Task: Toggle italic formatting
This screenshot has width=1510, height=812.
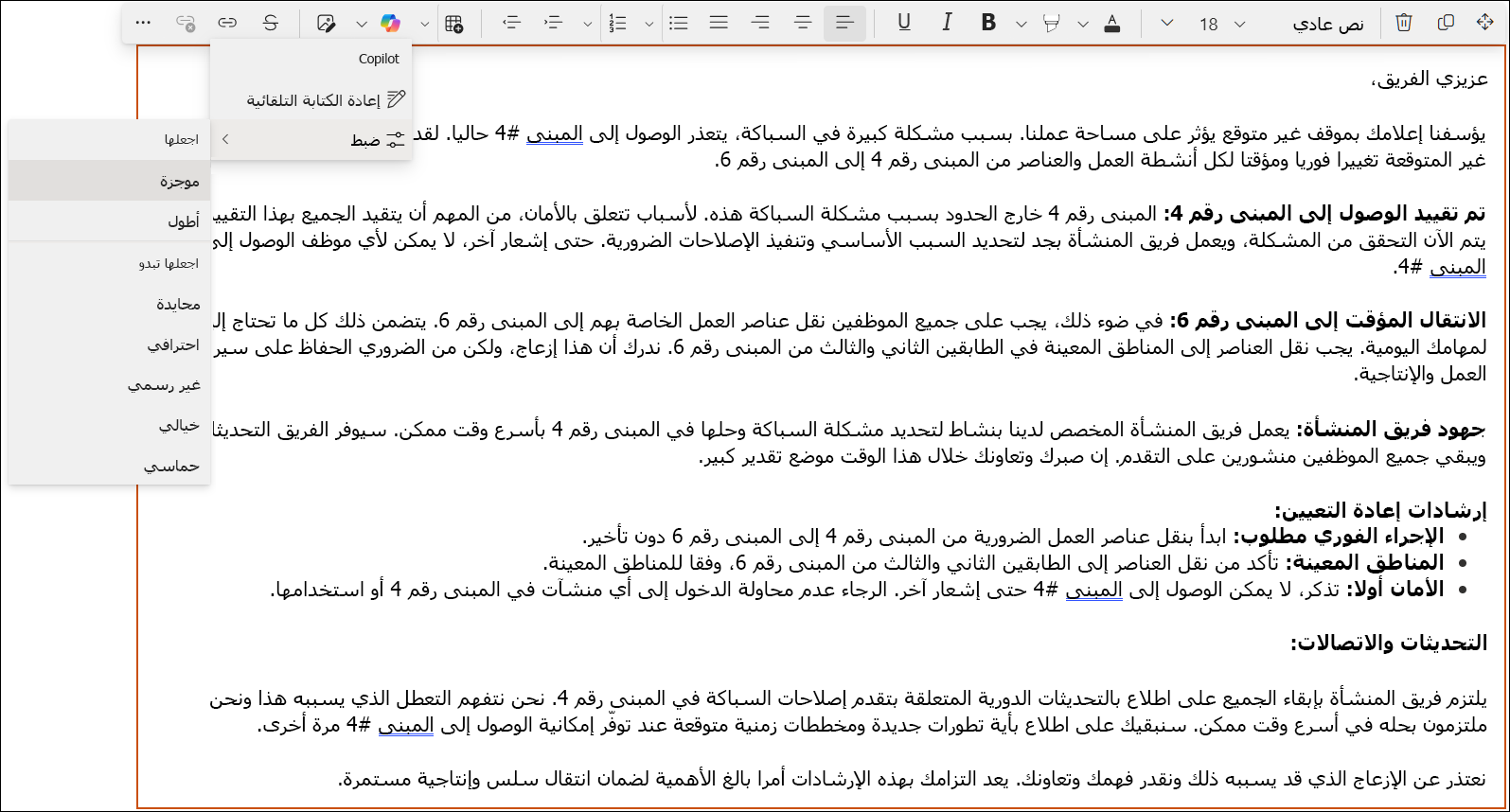Action: tap(947, 23)
